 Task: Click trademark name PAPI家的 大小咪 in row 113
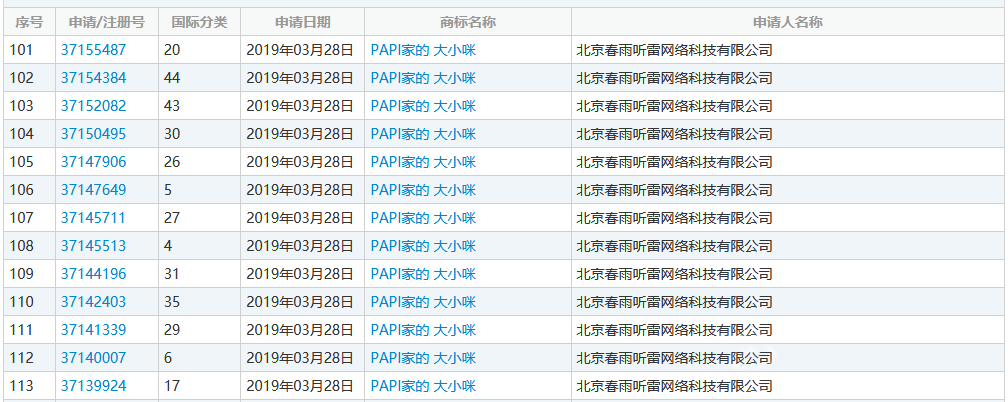pyautogui.click(x=423, y=387)
